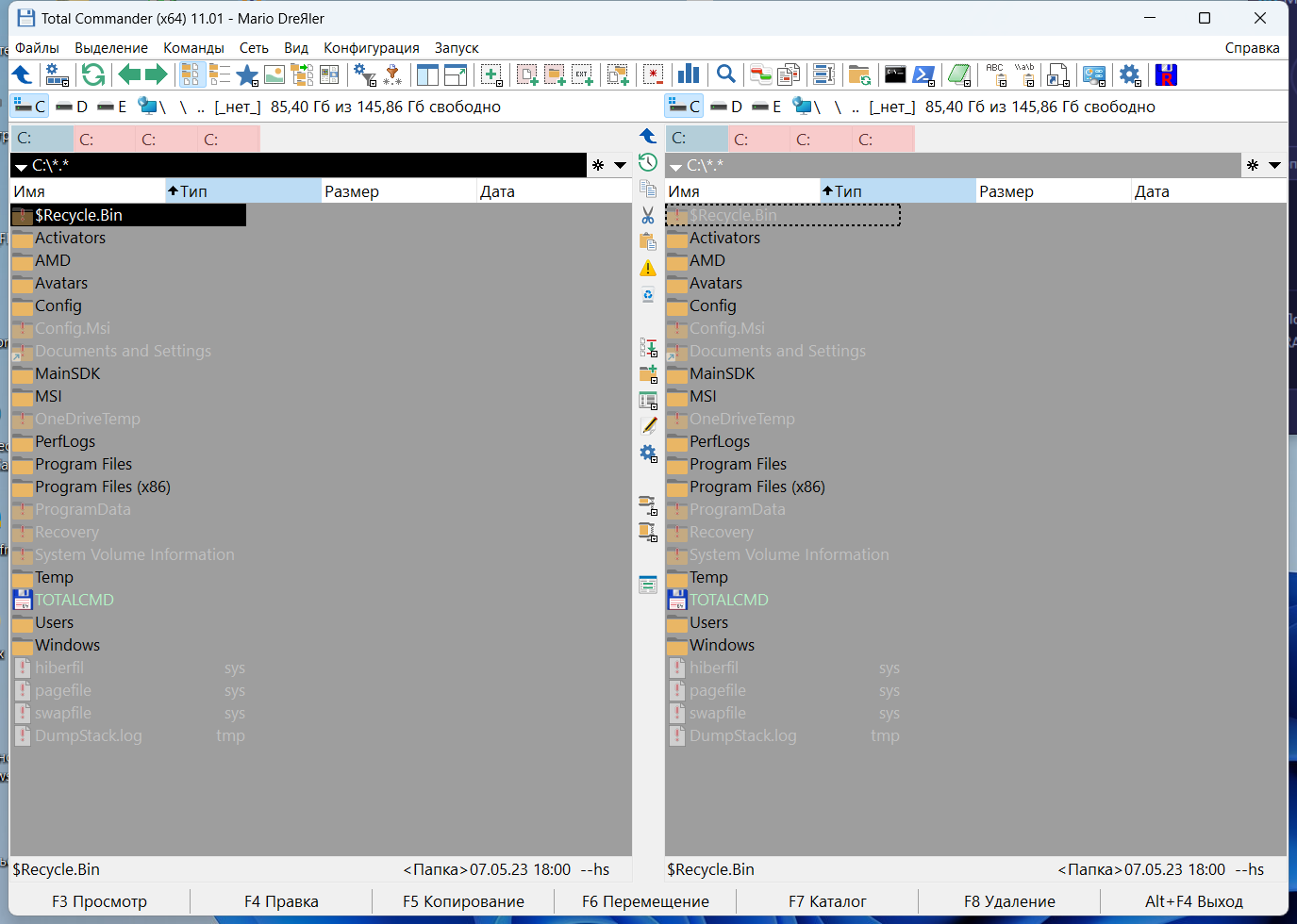Open left panel directory history dropdown arrow
1297x924 pixels.
[x=620, y=165]
